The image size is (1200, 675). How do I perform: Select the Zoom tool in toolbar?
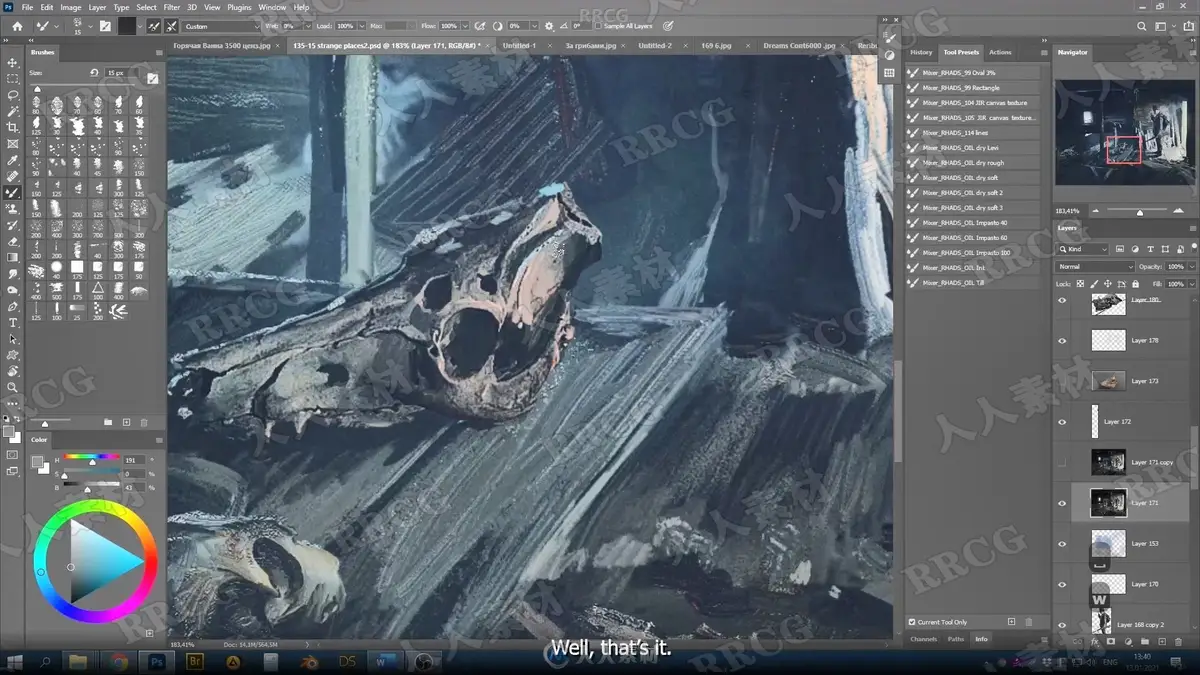pyautogui.click(x=13, y=387)
